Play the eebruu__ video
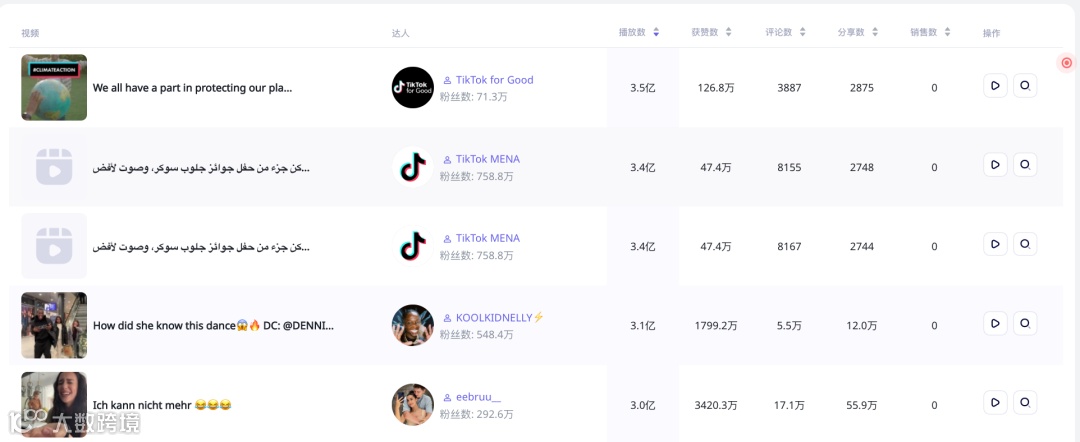Screen dimensions: 1080x442 995,402
